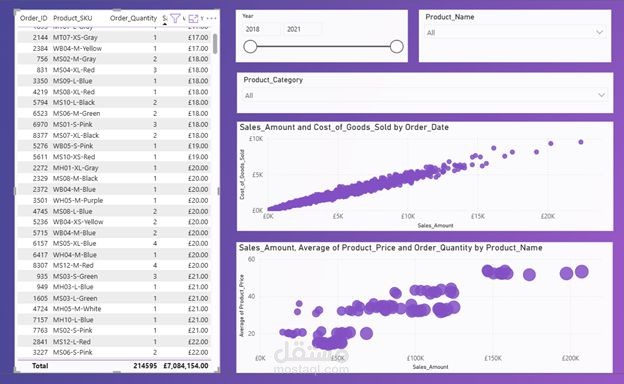Click the total quantity value 214595
The image size is (624, 384).
point(145,366)
